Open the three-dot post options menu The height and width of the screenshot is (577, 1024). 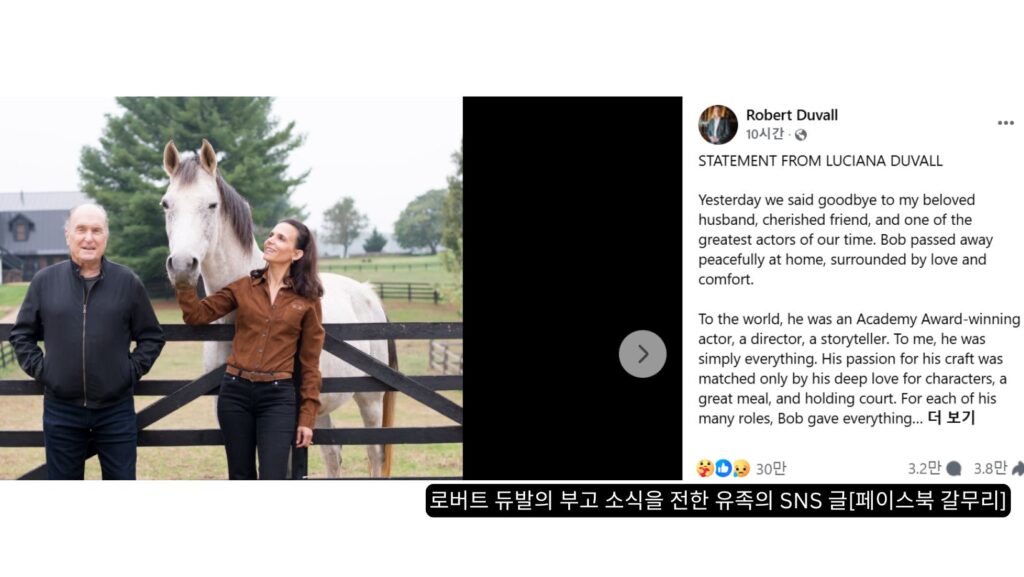click(x=1005, y=123)
